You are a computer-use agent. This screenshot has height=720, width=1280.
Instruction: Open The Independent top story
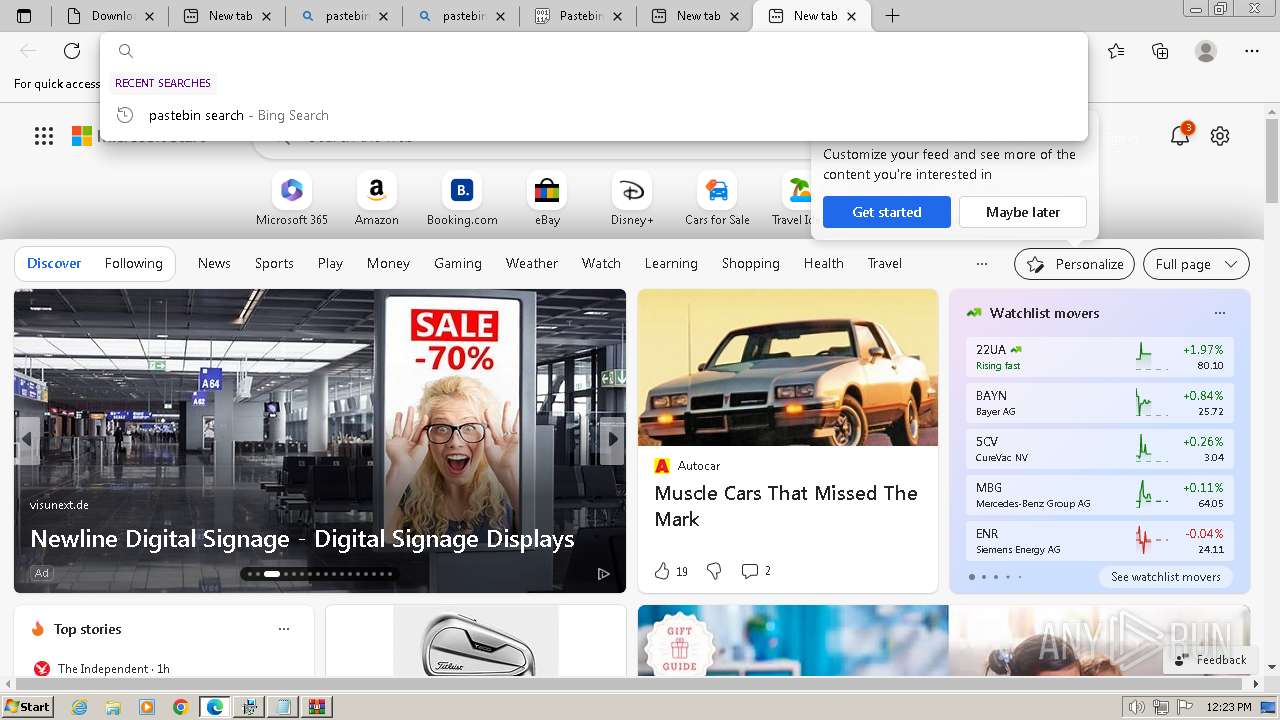[102, 668]
